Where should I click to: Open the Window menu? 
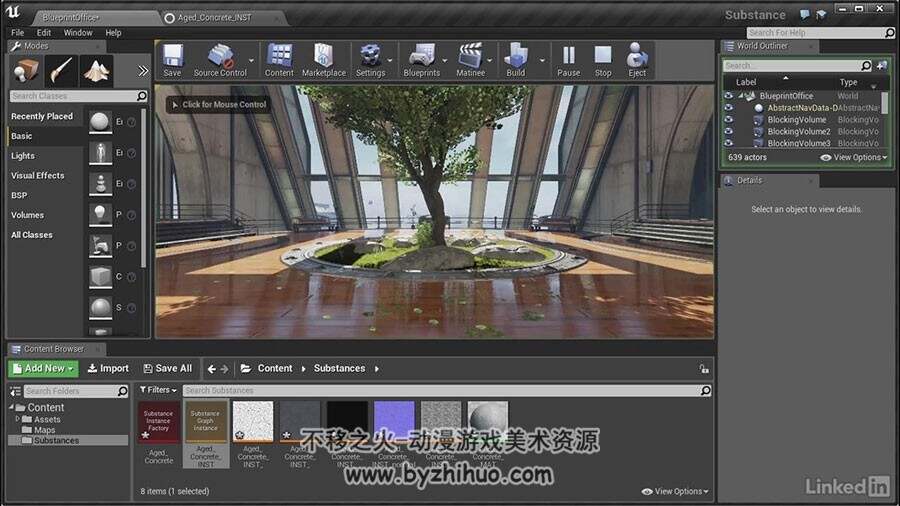[78, 33]
